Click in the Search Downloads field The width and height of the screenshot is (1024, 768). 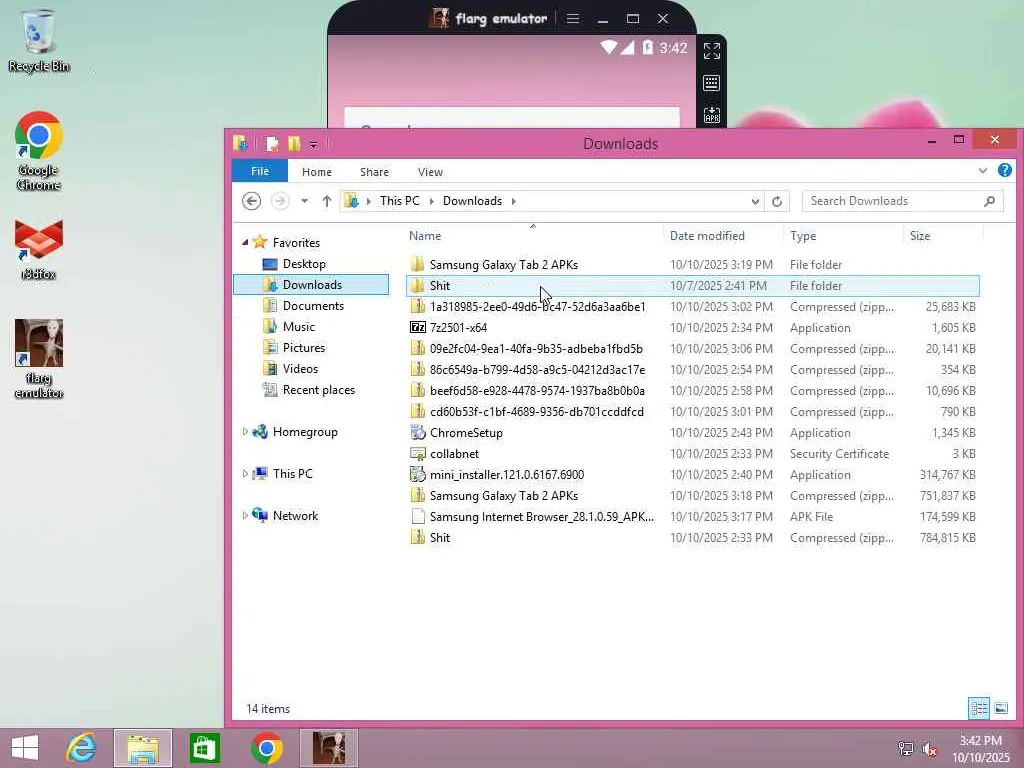(893, 201)
